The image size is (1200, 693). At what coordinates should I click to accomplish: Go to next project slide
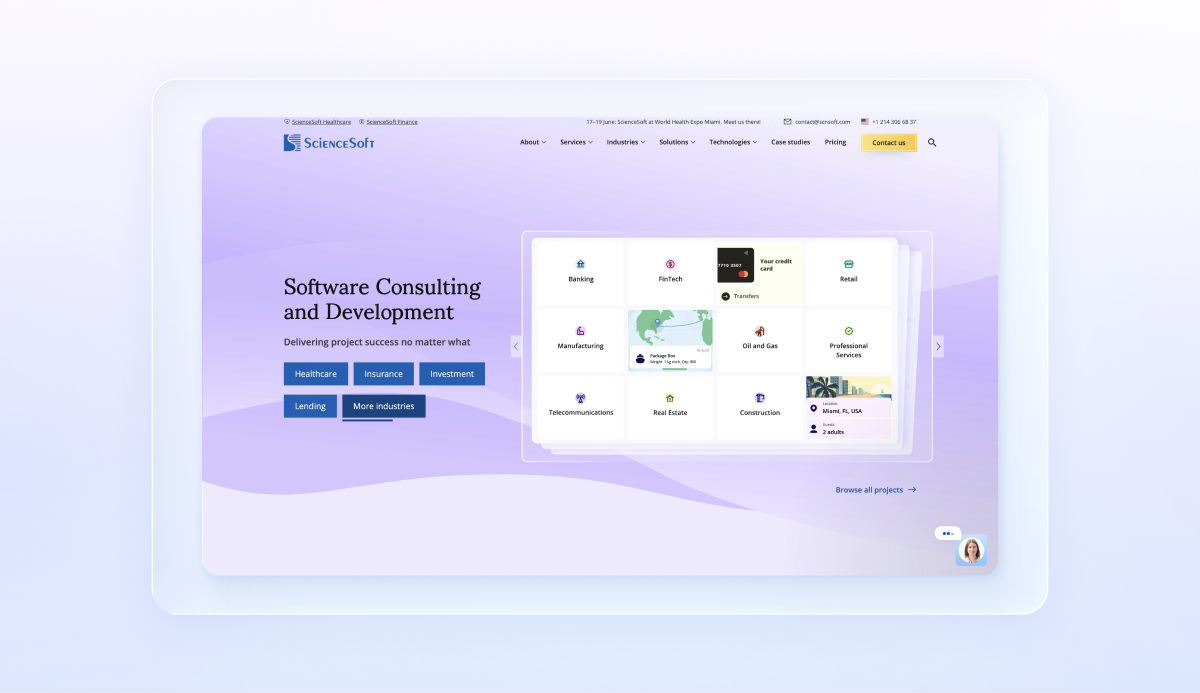[938, 346]
